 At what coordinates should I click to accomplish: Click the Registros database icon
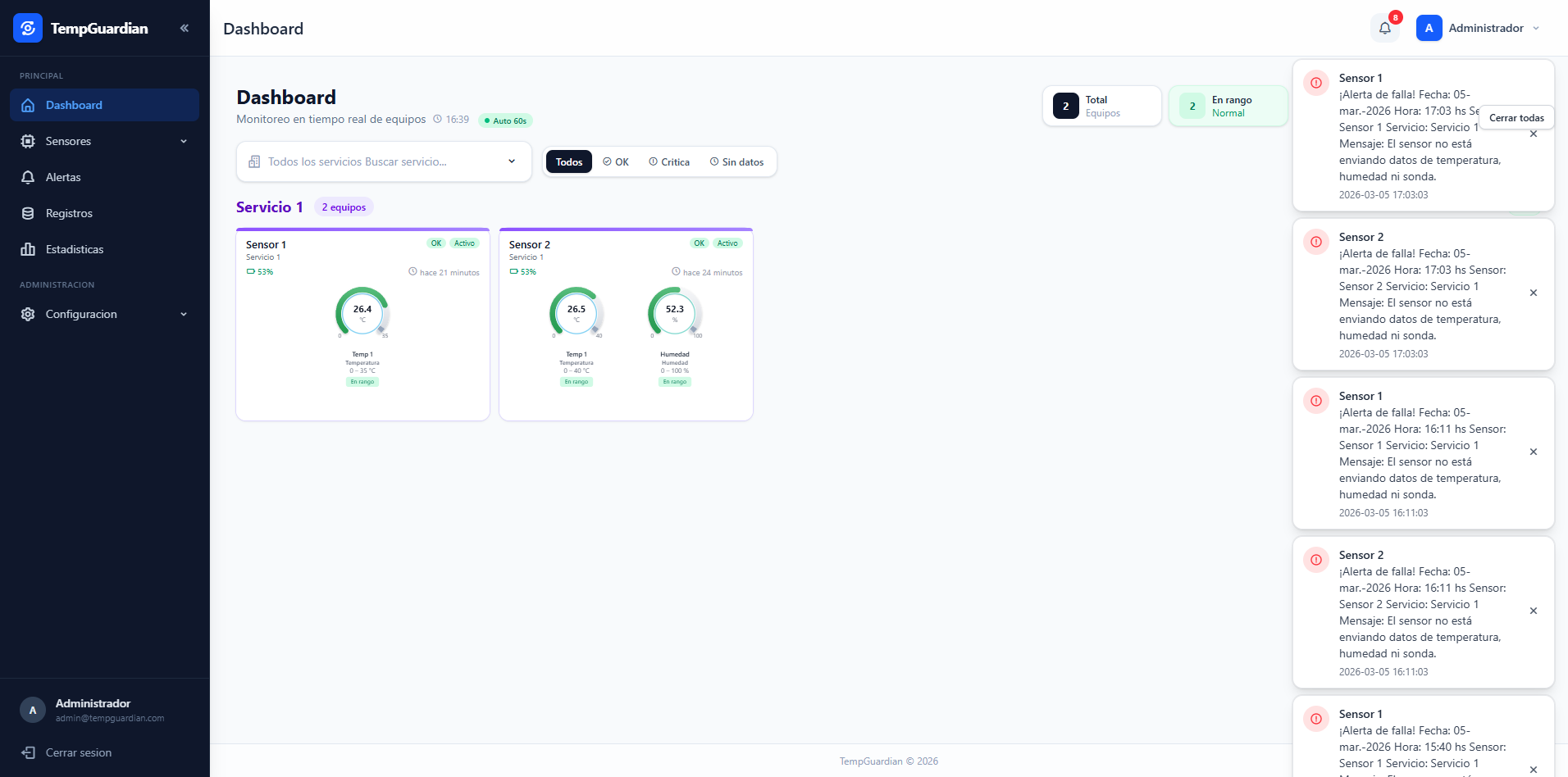click(x=28, y=213)
